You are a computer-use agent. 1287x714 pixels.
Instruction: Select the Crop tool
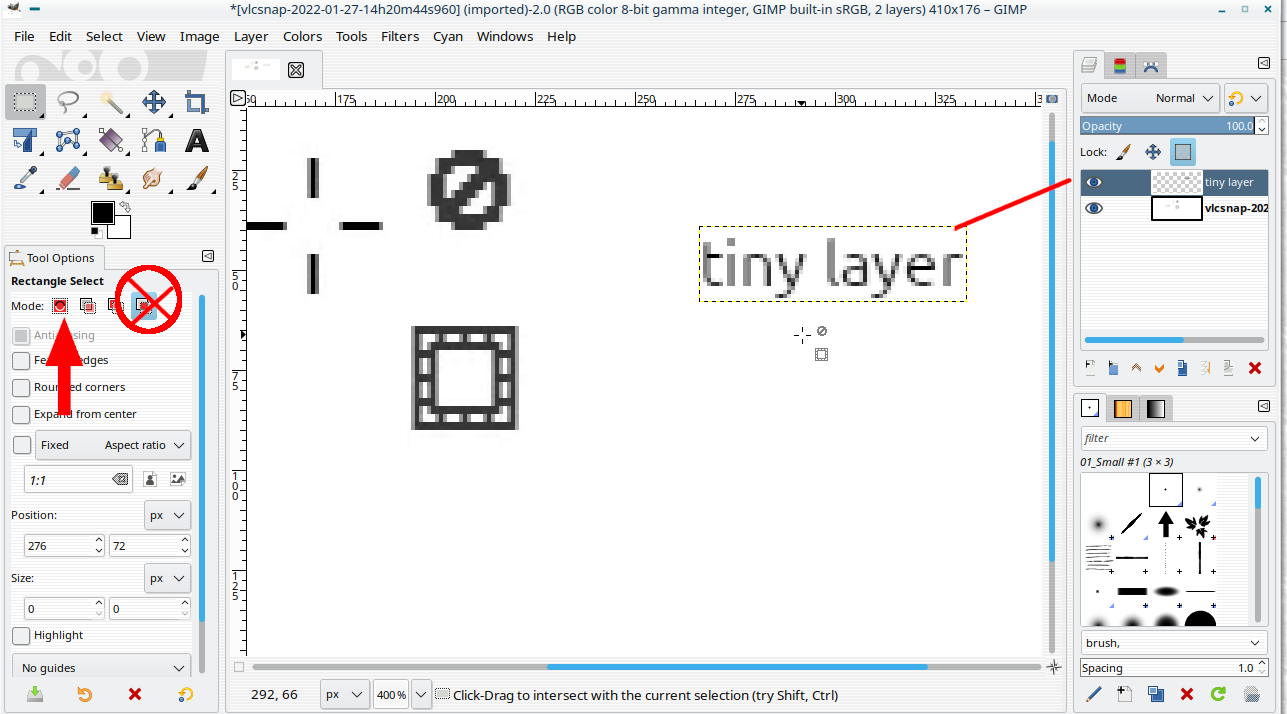pyautogui.click(x=197, y=102)
